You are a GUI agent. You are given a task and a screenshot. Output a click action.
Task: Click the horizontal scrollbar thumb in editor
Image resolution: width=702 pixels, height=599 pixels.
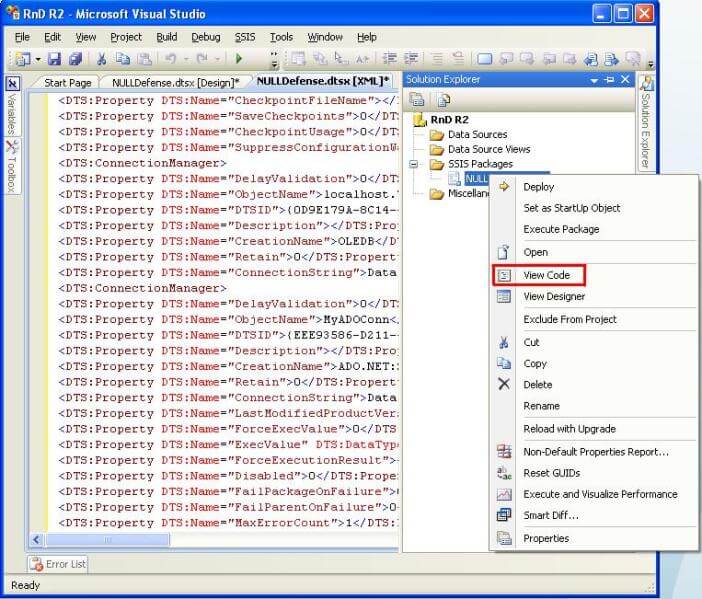(107, 540)
